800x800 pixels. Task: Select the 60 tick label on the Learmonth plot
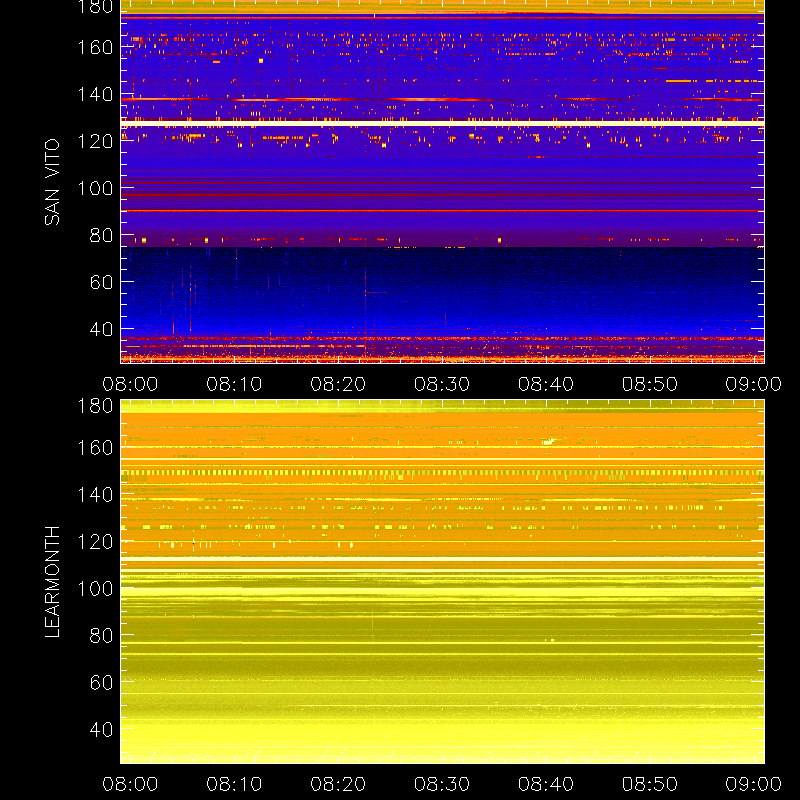coord(101,683)
